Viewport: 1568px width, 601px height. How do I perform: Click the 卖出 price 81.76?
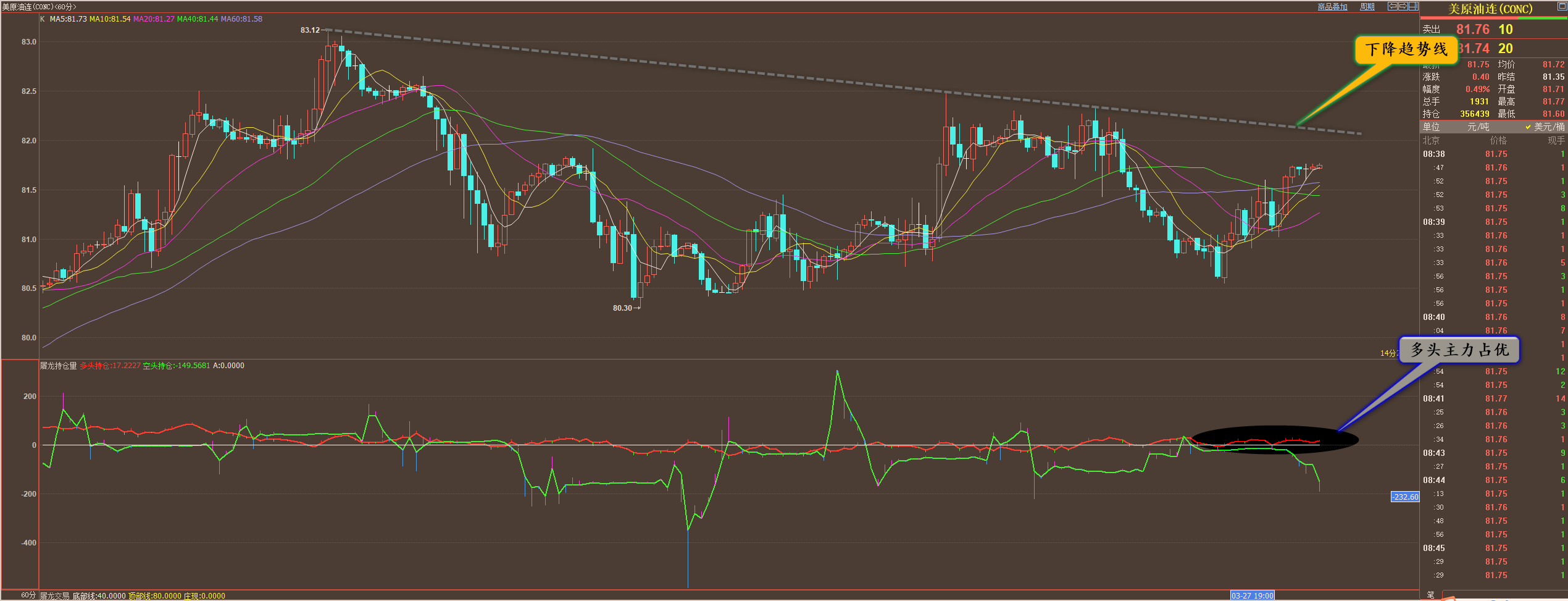coord(1473,29)
